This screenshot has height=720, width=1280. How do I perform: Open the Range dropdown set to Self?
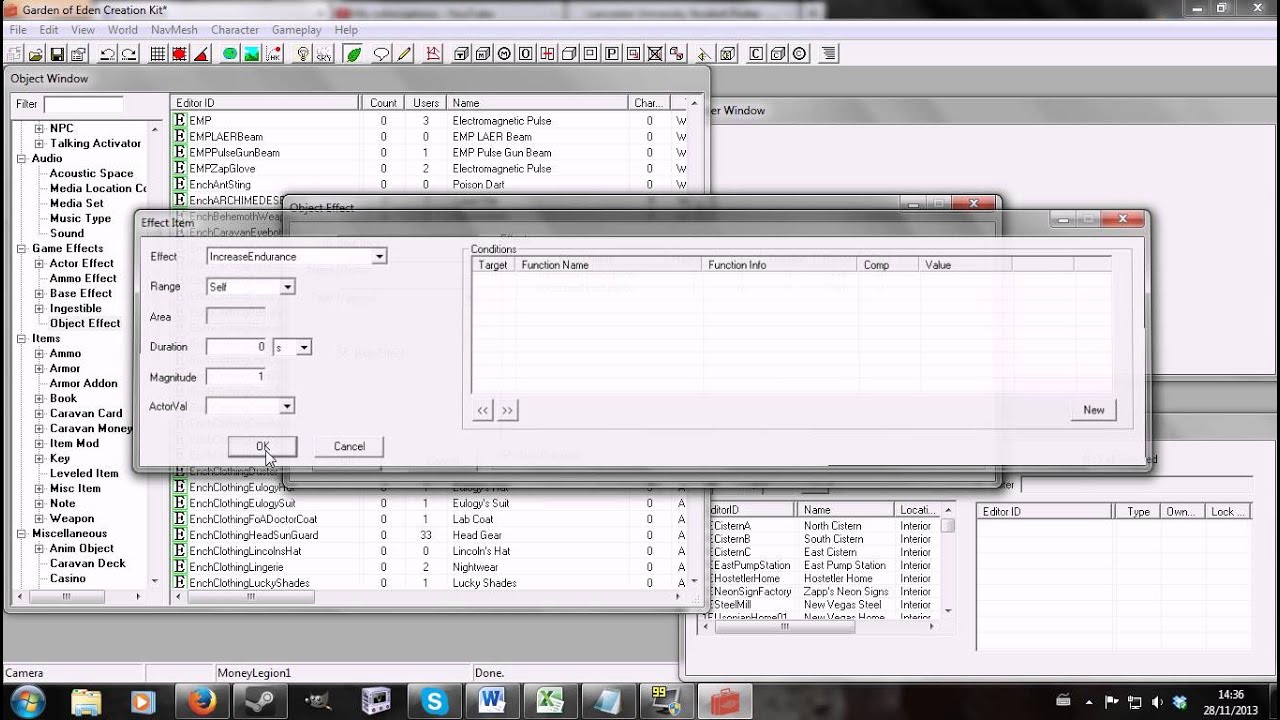(287, 287)
